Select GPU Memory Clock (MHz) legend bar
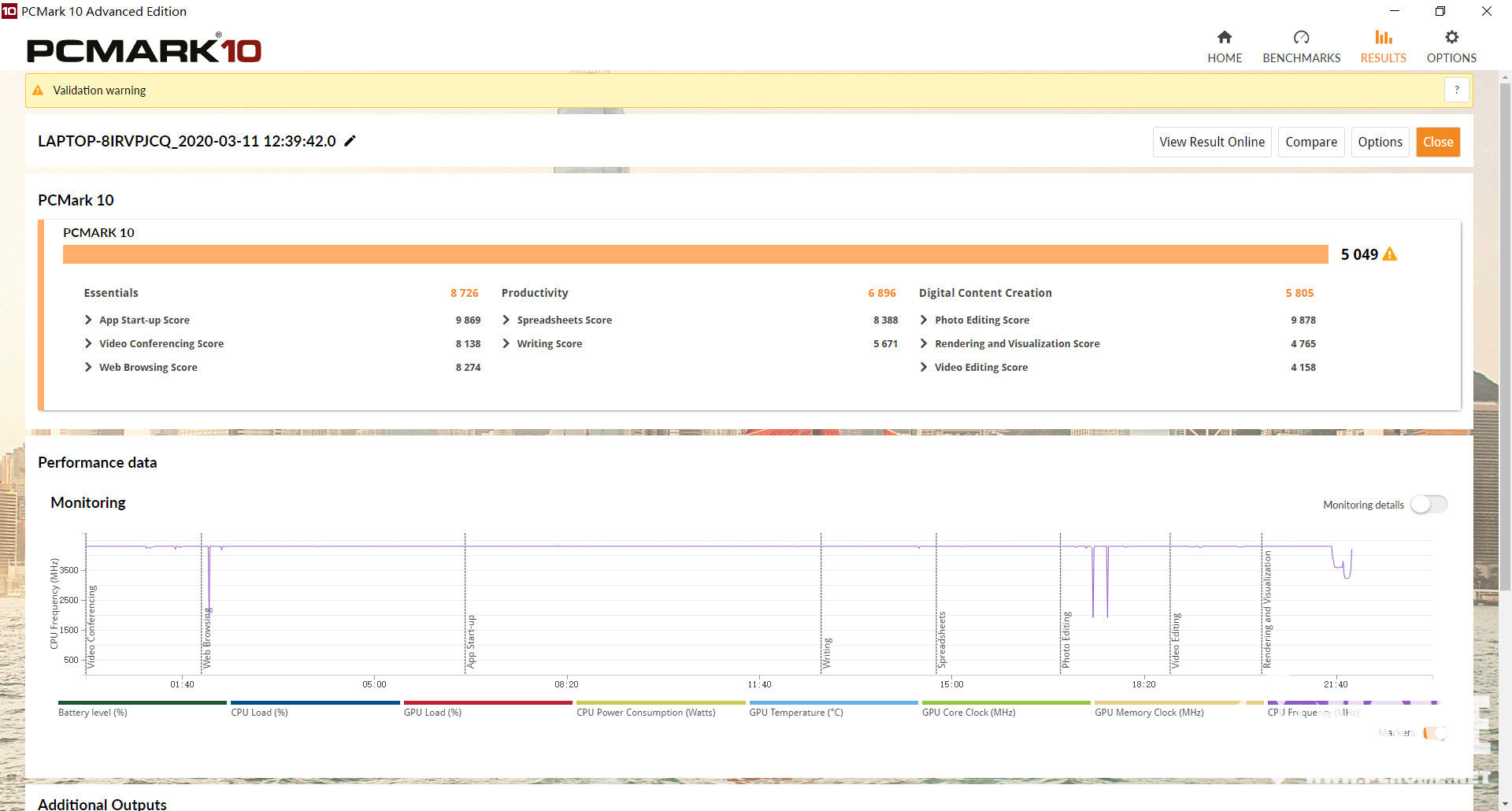Image resolution: width=1512 pixels, height=811 pixels. point(1179,702)
